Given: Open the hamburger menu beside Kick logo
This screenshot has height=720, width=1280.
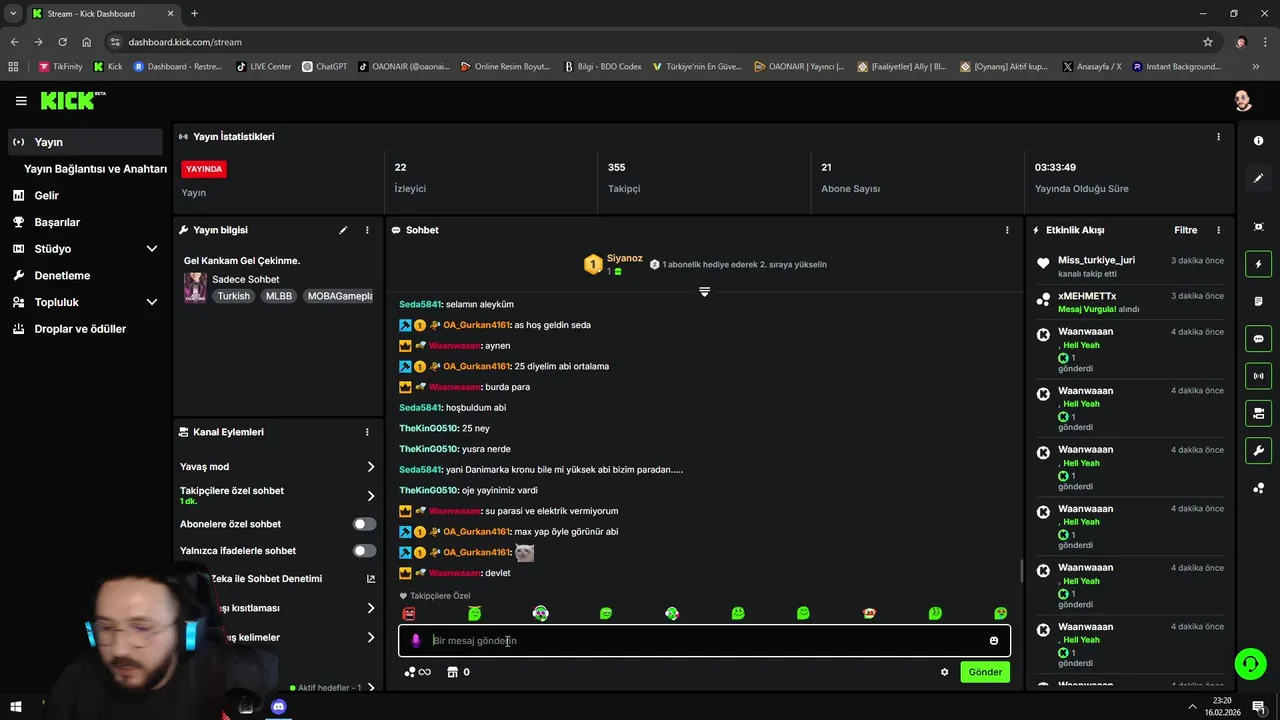Looking at the screenshot, I should pos(21,101).
